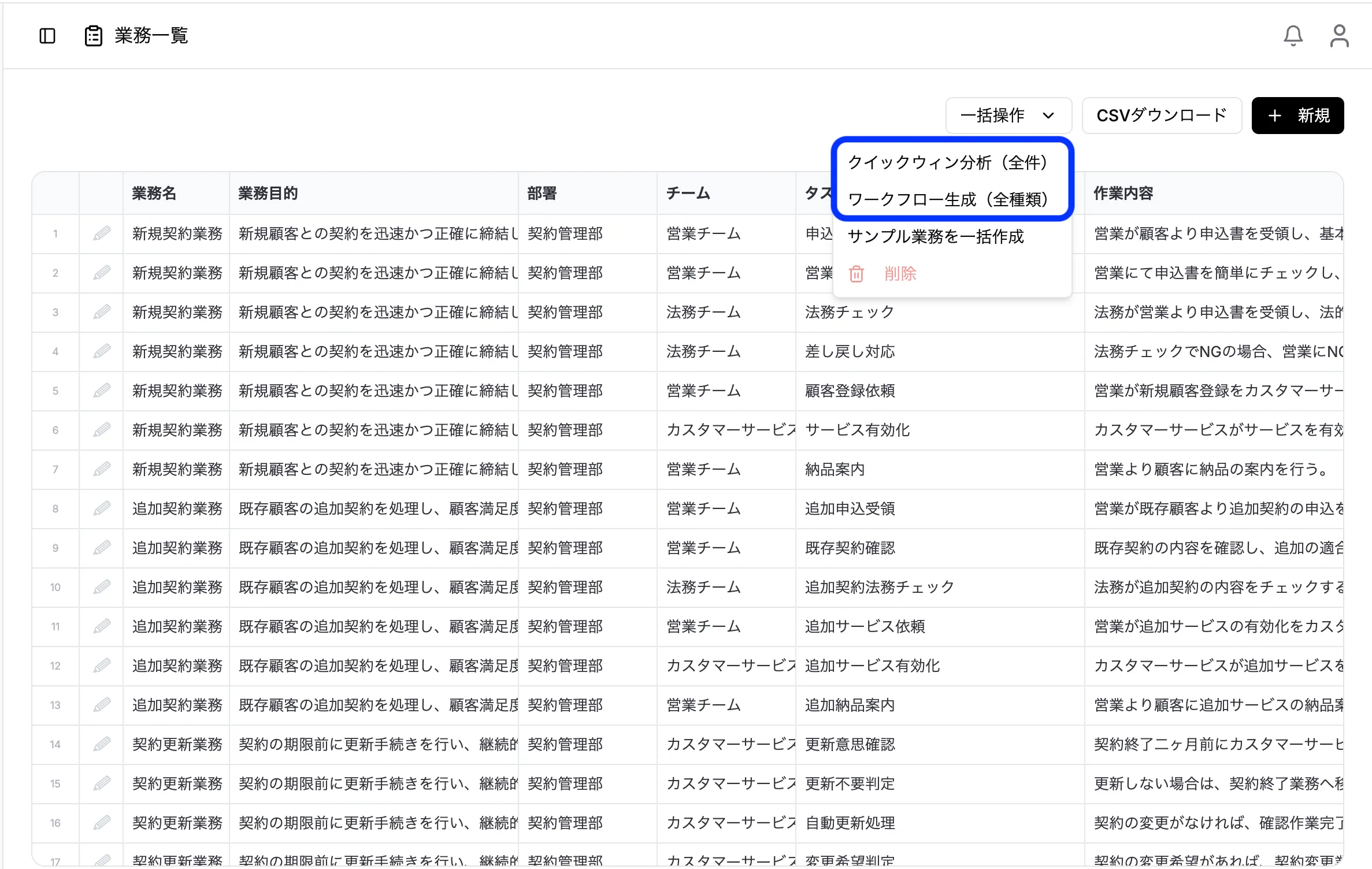This screenshot has height=869, width=1372.
Task: Open the user profile icon
Action: click(x=1340, y=36)
